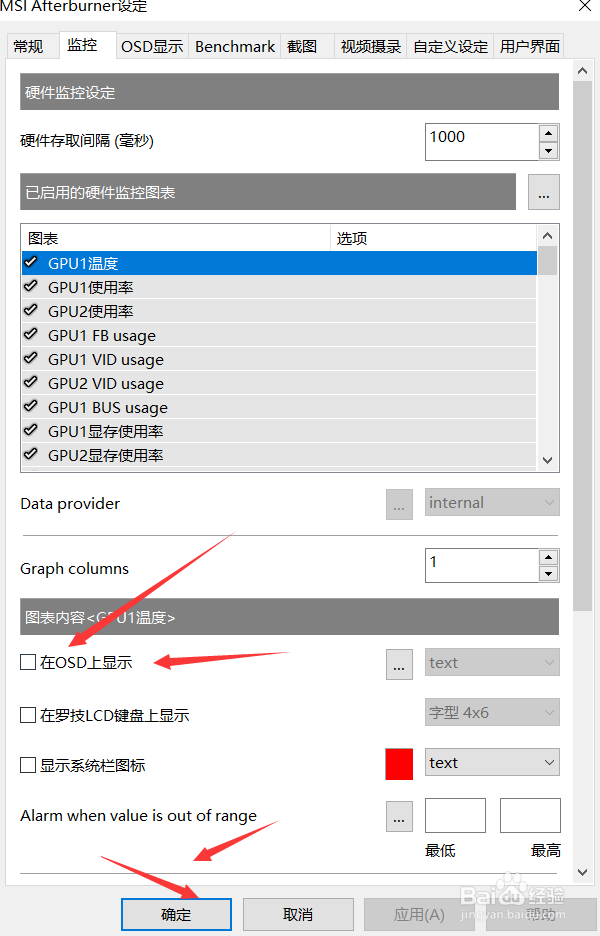Enable 在罗技LCD键盘上显示 checkbox
600x936 pixels.
pos(28,715)
